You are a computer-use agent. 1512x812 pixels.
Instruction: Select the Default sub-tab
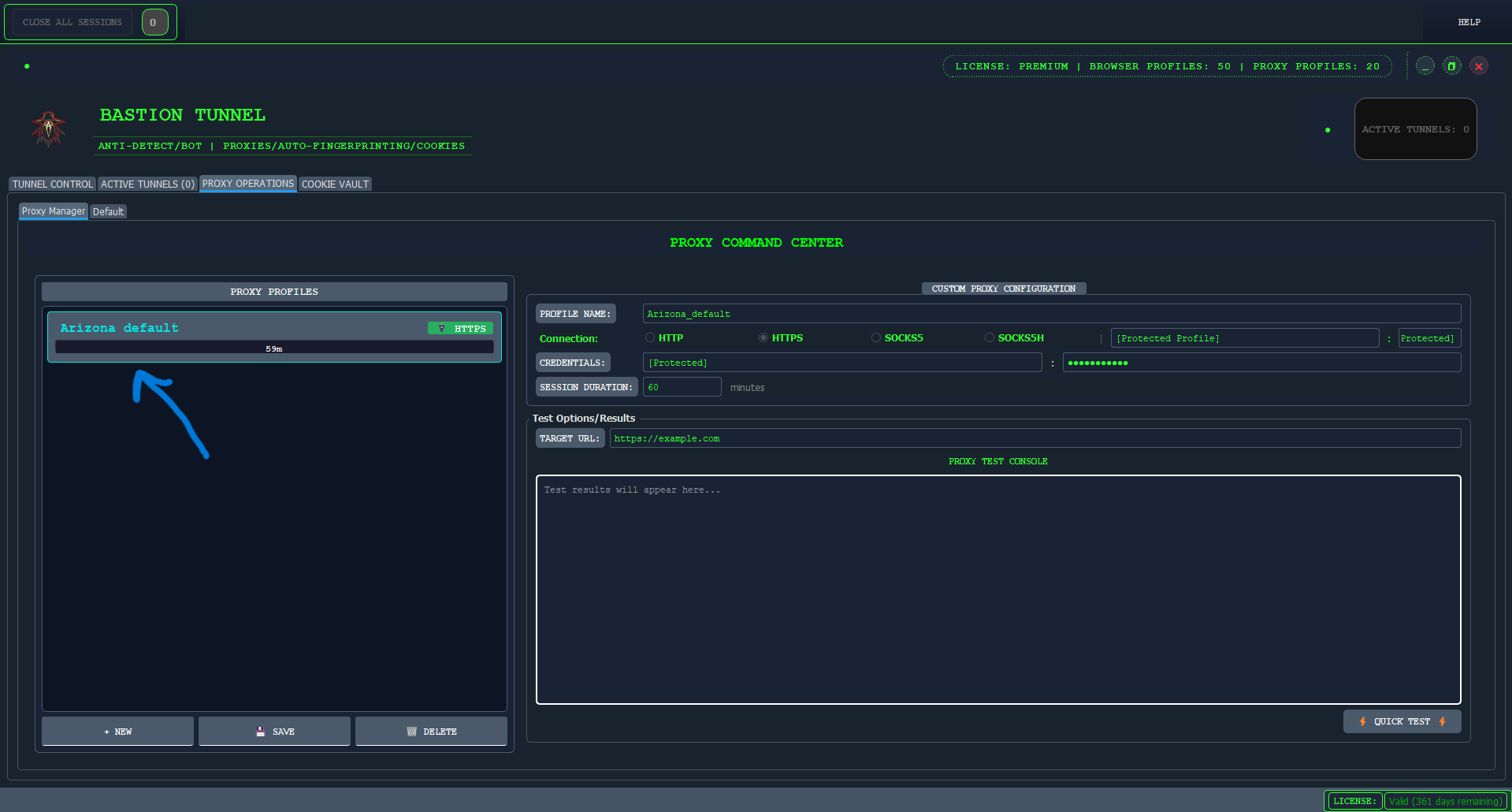(x=108, y=211)
